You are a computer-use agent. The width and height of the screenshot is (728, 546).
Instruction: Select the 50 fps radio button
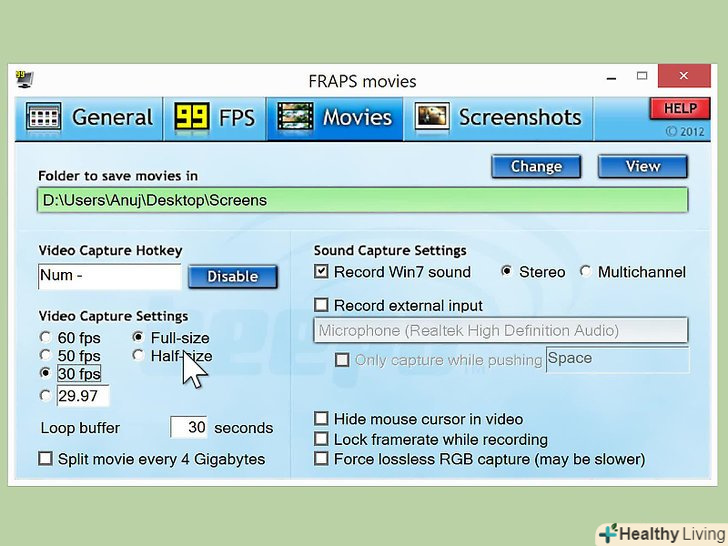(46, 356)
